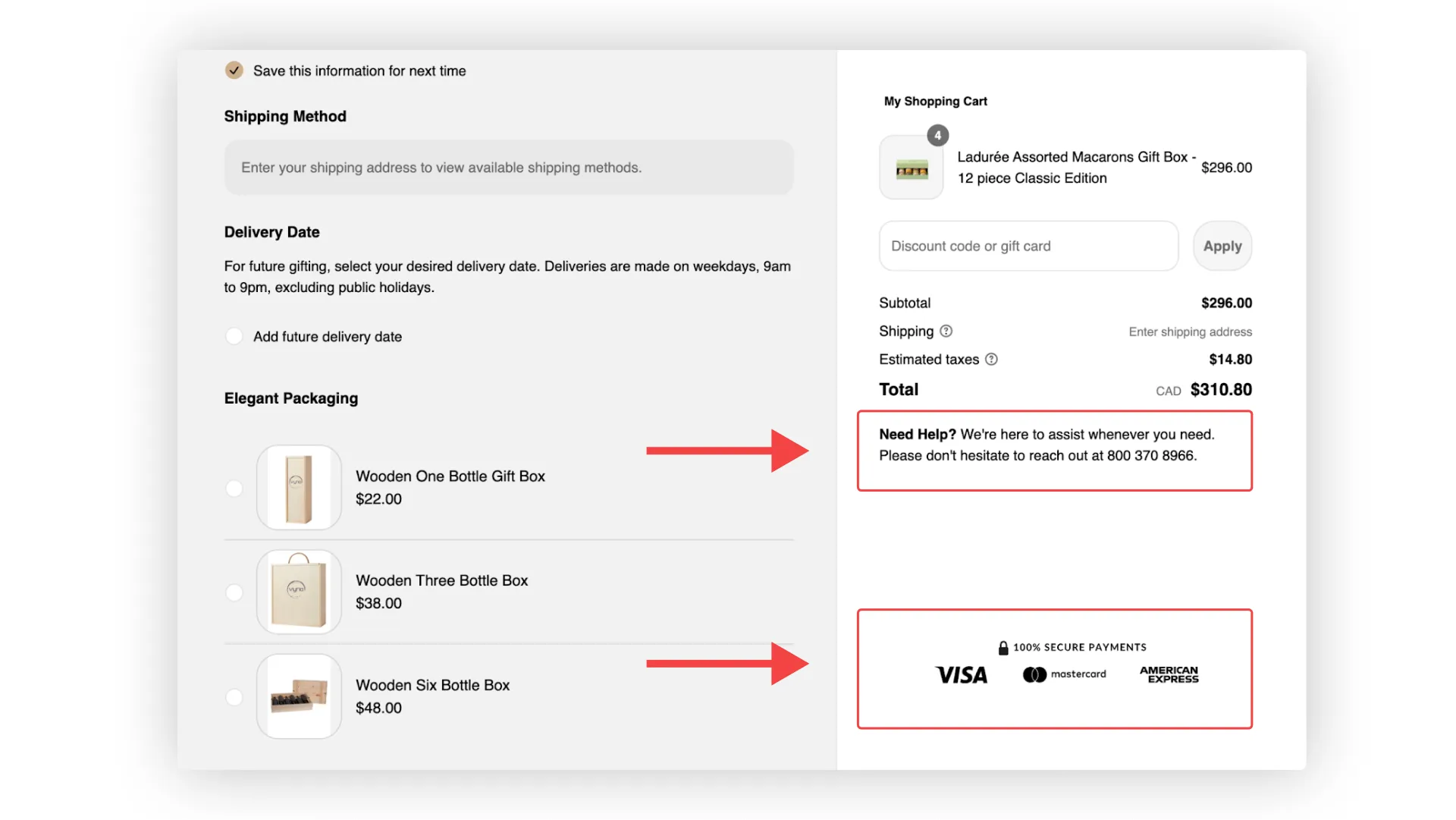Click the Wooden One Bottle Gift Box image
Screen dimensions: 1456x820
tap(299, 488)
